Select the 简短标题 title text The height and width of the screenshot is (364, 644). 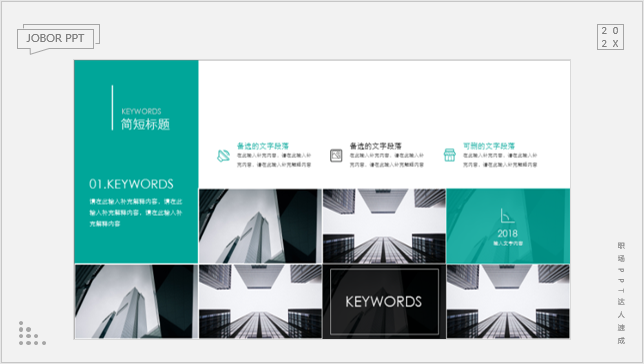point(145,124)
